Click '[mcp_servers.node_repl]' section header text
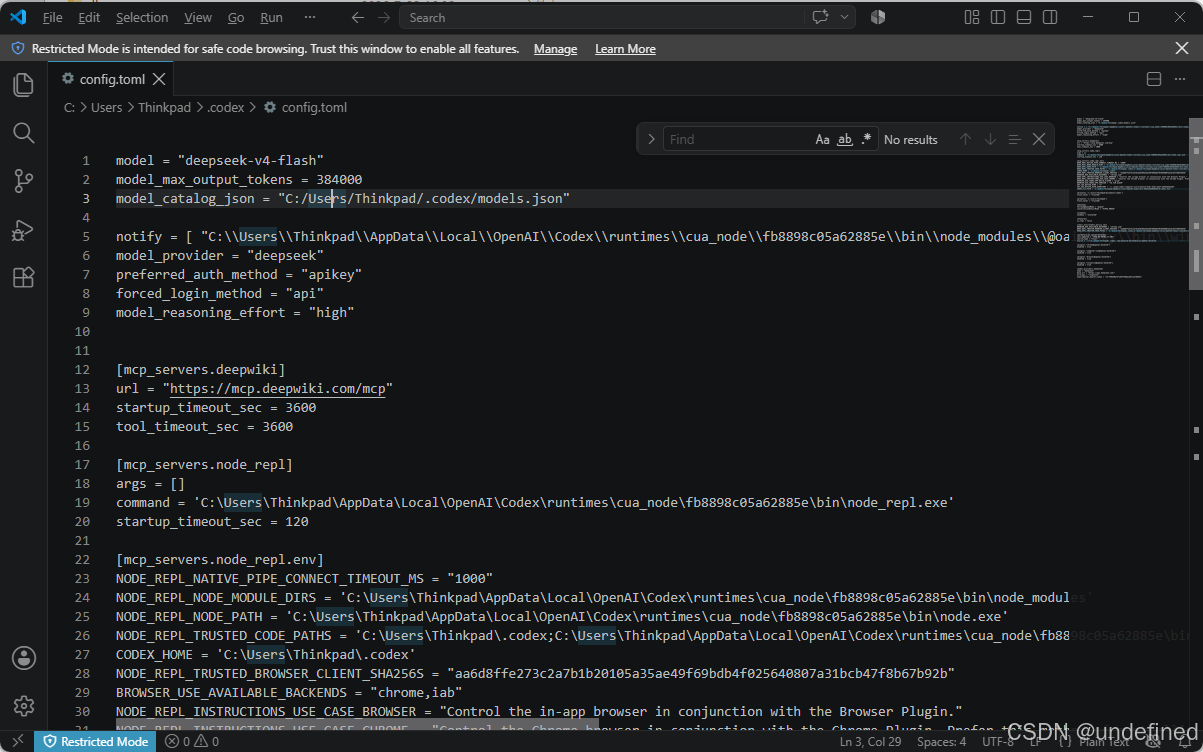The image size is (1203, 752). (204, 464)
